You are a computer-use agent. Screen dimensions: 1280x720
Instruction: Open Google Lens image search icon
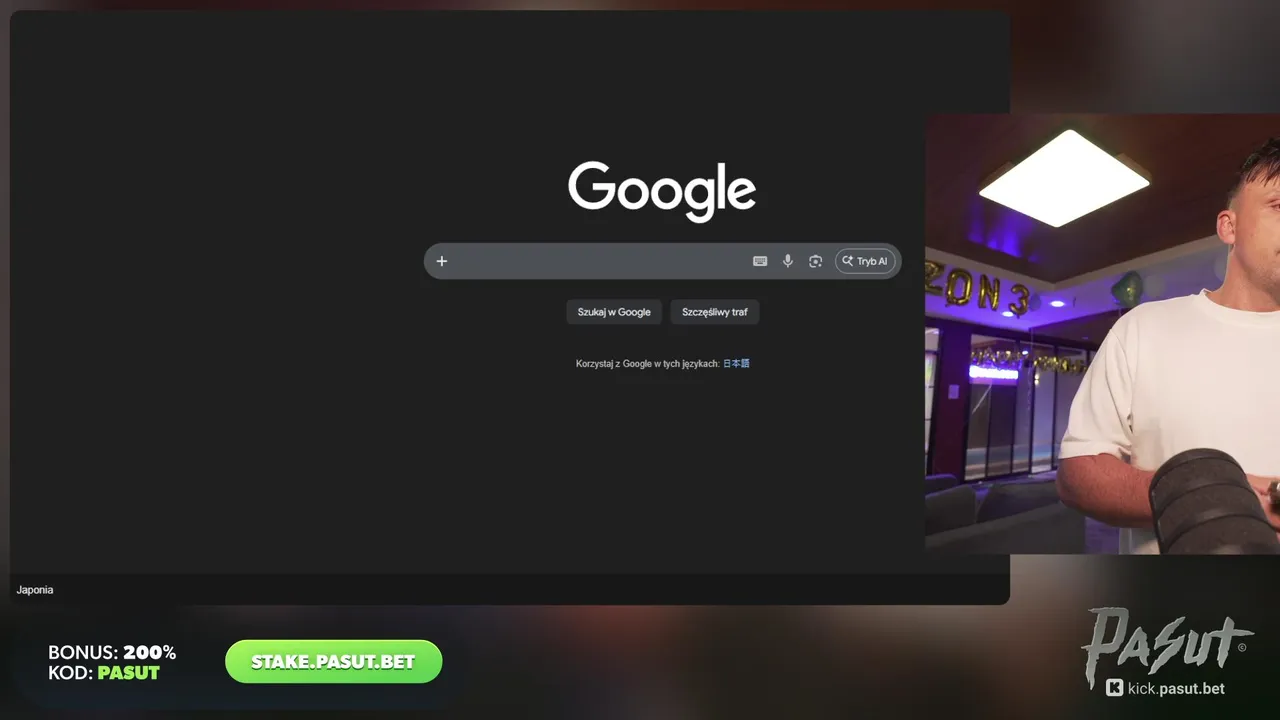pyautogui.click(x=816, y=261)
